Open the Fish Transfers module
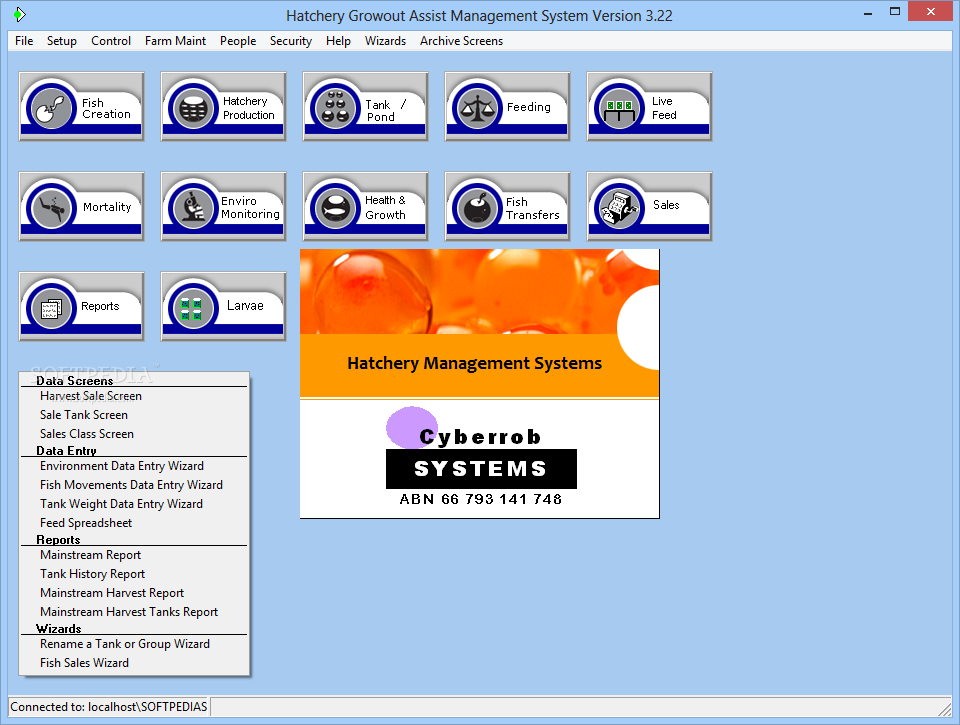The width and height of the screenshot is (960, 725). [508, 206]
